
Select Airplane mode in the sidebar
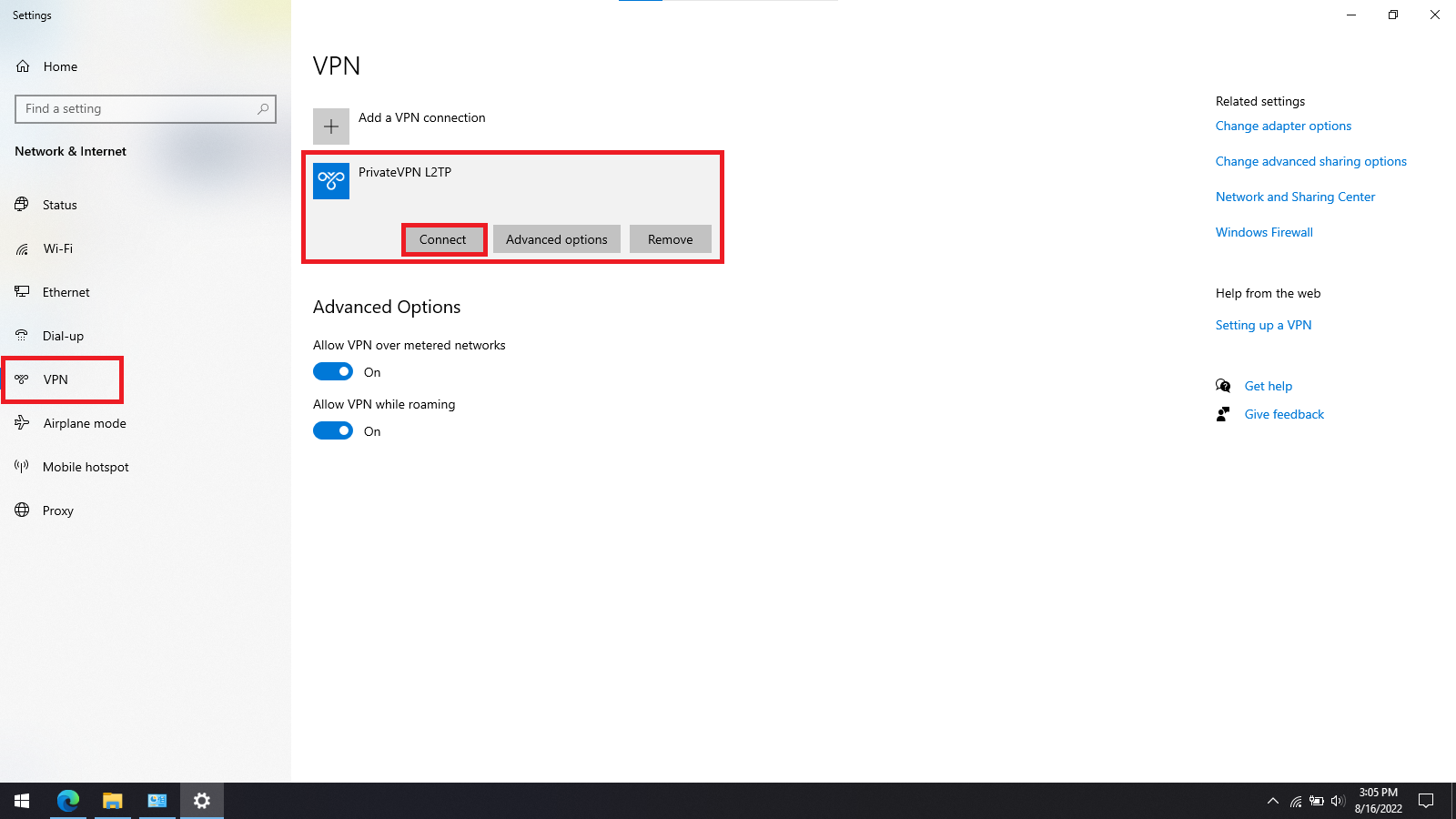[x=84, y=423]
